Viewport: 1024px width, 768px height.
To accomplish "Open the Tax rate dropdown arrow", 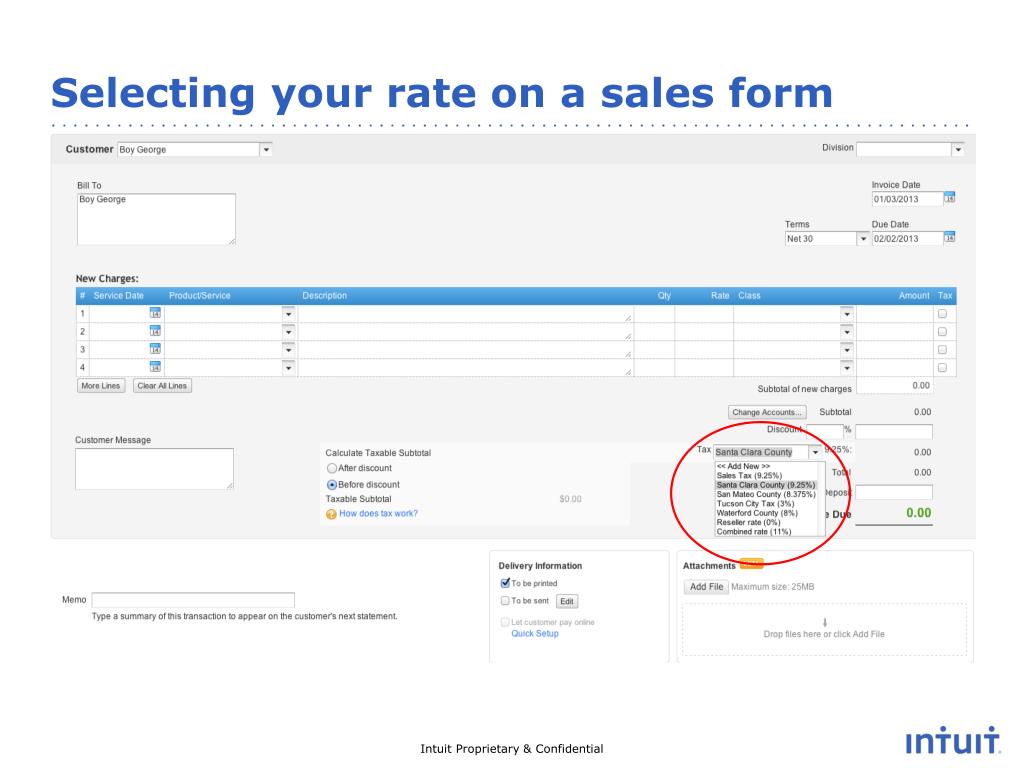I will pos(815,452).
